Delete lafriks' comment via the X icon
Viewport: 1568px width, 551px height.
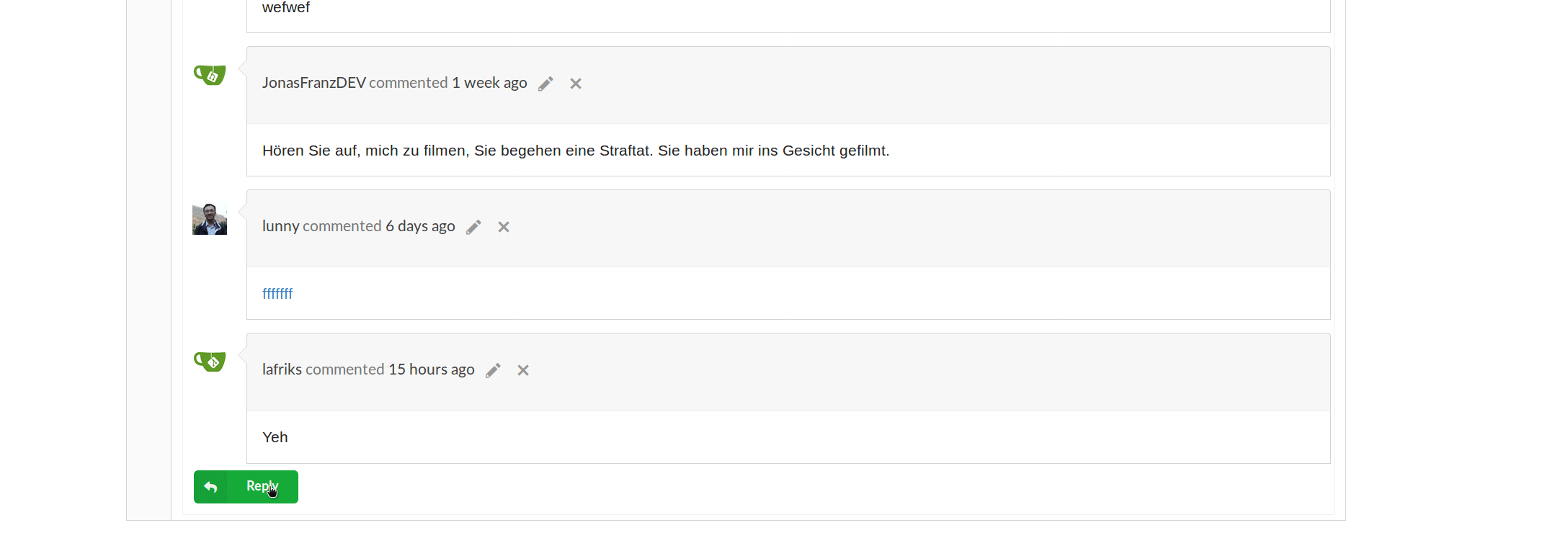click(522, 369)
